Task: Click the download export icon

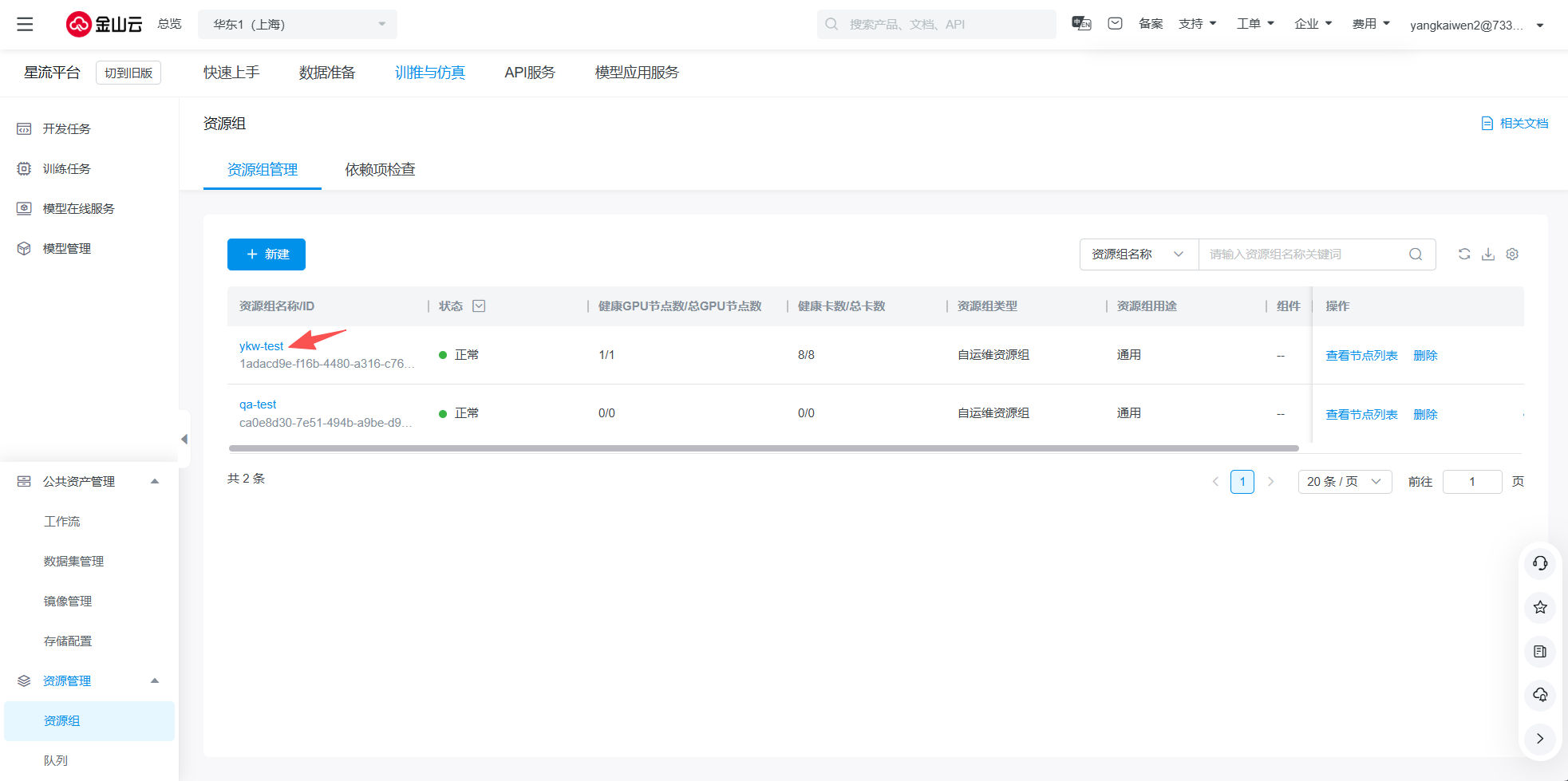Action: (1488, 254)
